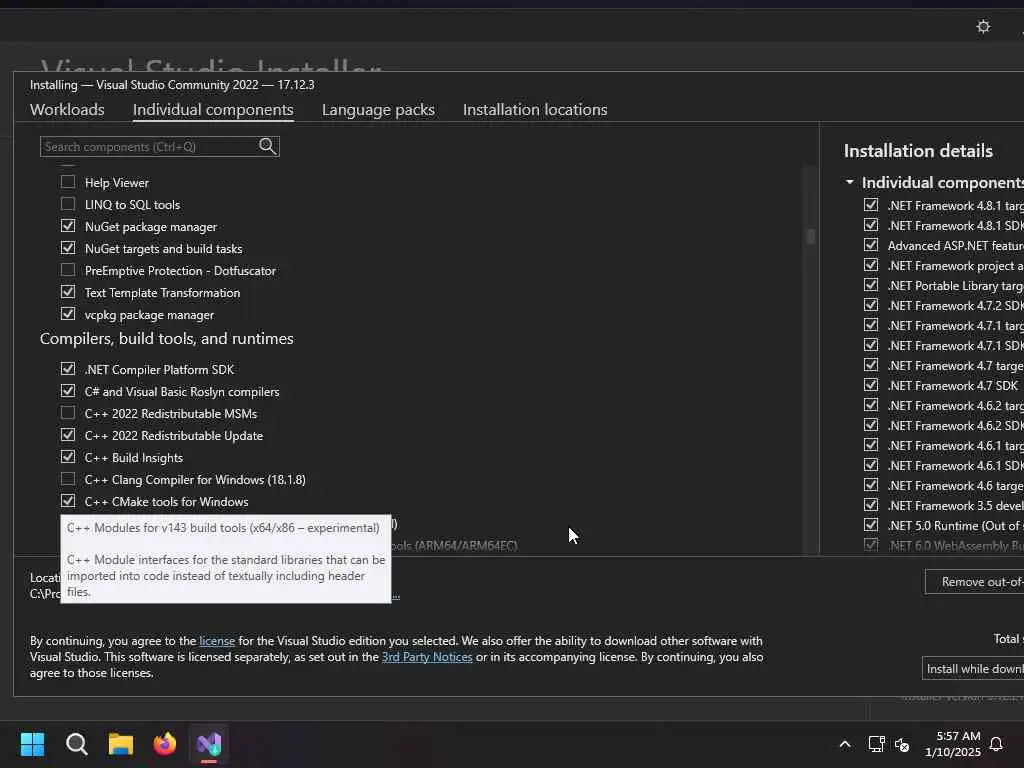Screen dimensions: 1024x768
Task: Uncheck C++ Build Insights
Action: click(68, 457)
